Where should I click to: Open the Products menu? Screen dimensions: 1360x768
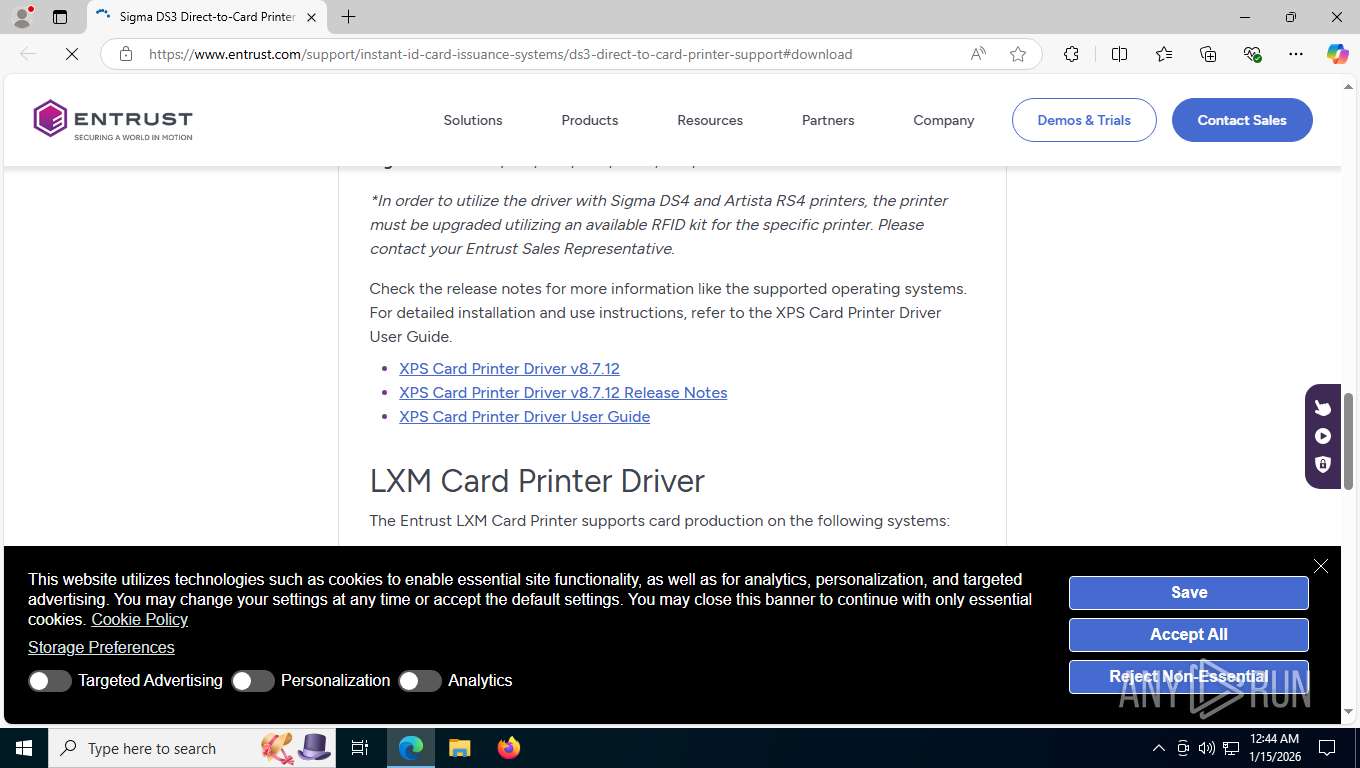click(590, 120)
